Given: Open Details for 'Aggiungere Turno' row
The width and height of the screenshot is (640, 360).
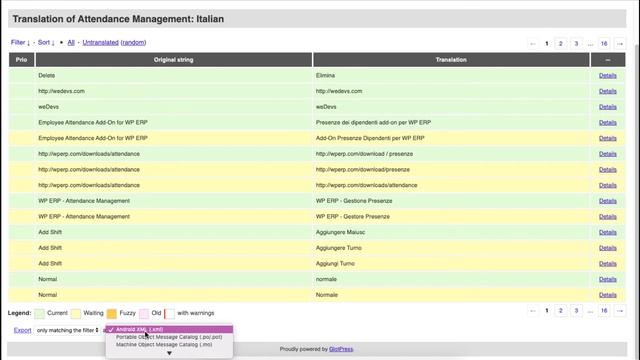Looking at the screenshot, I should [x=607, y=248].
